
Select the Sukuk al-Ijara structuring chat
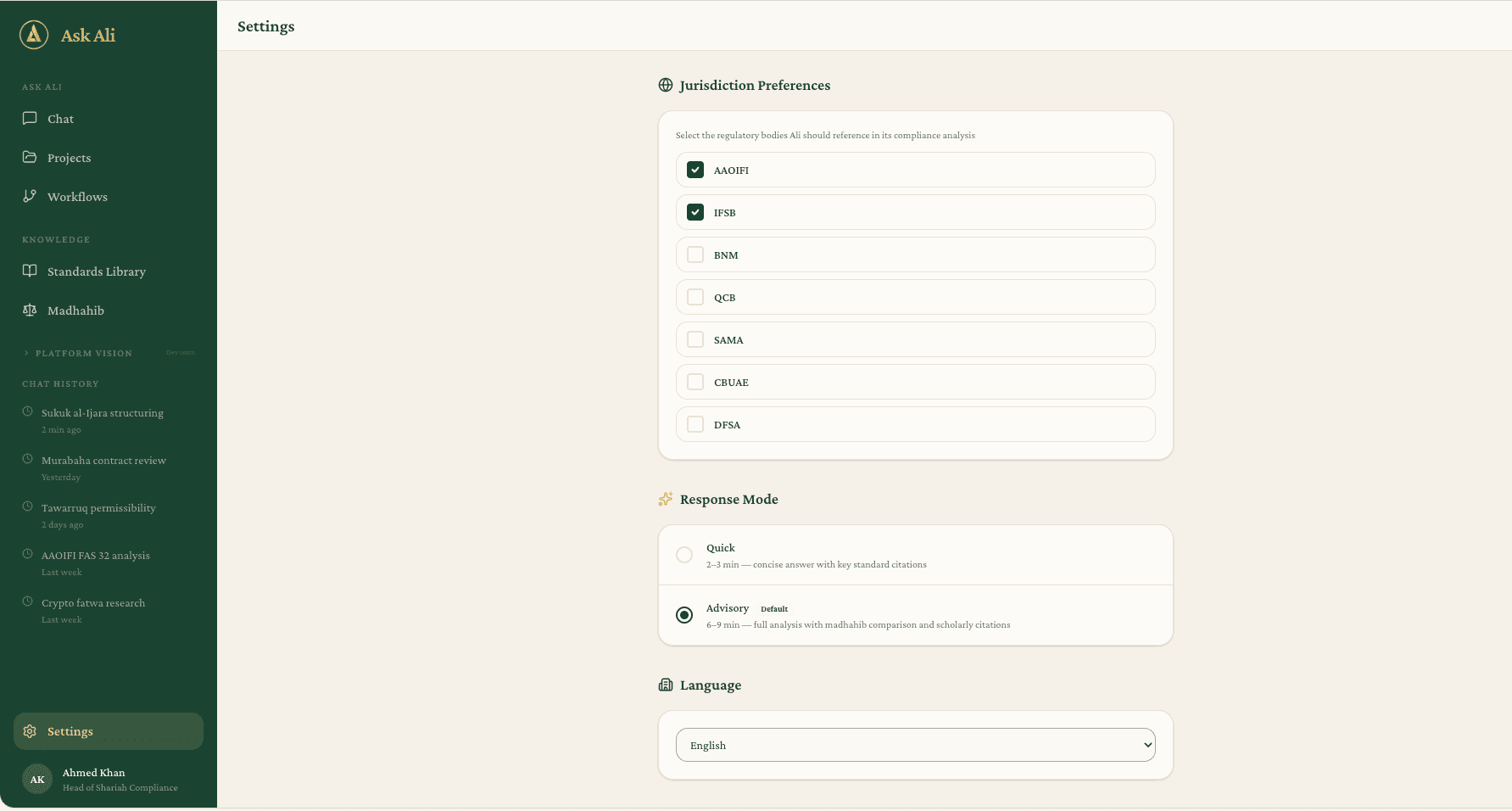coord(102,412)
